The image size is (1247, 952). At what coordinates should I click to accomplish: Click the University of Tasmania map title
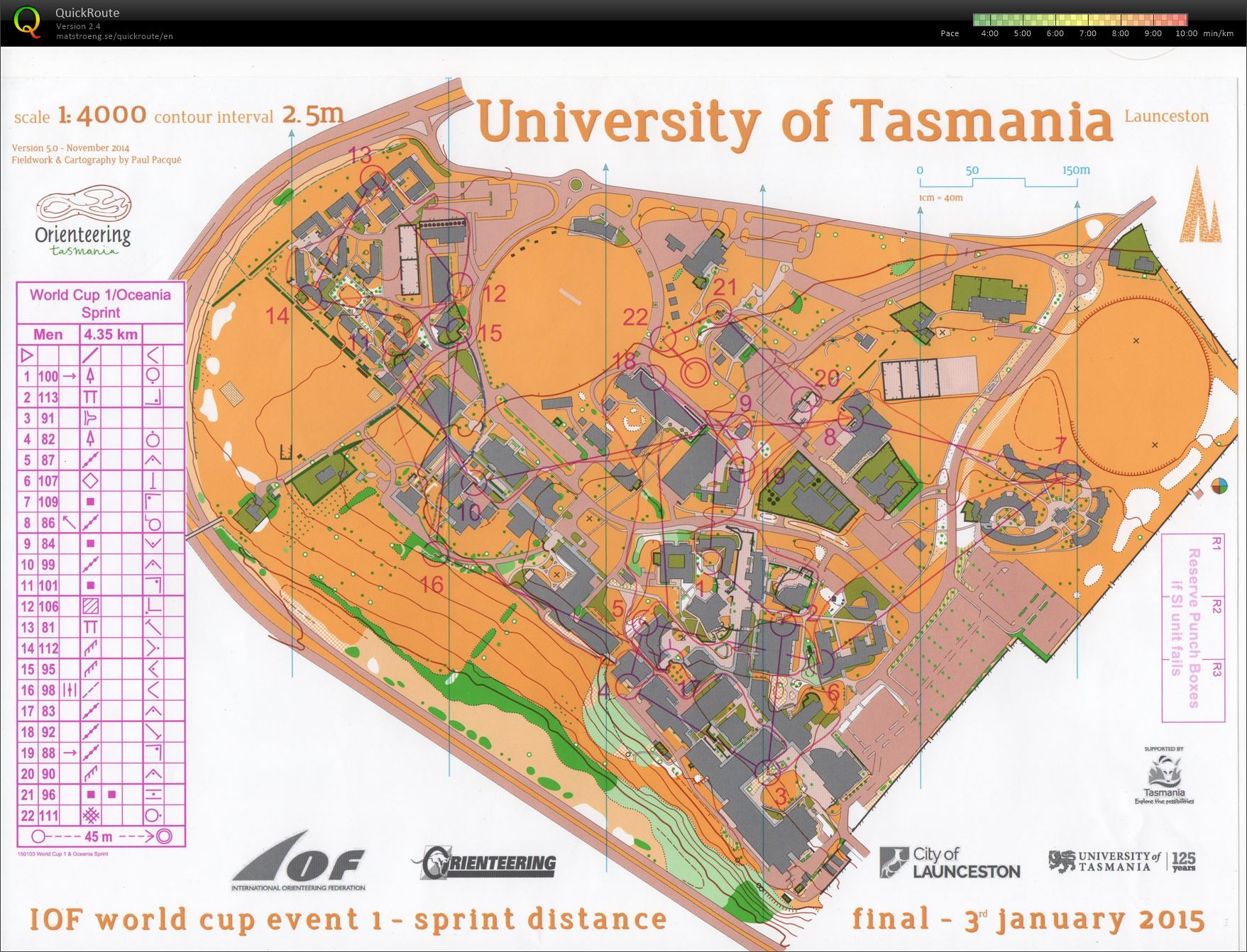(796, 121)
